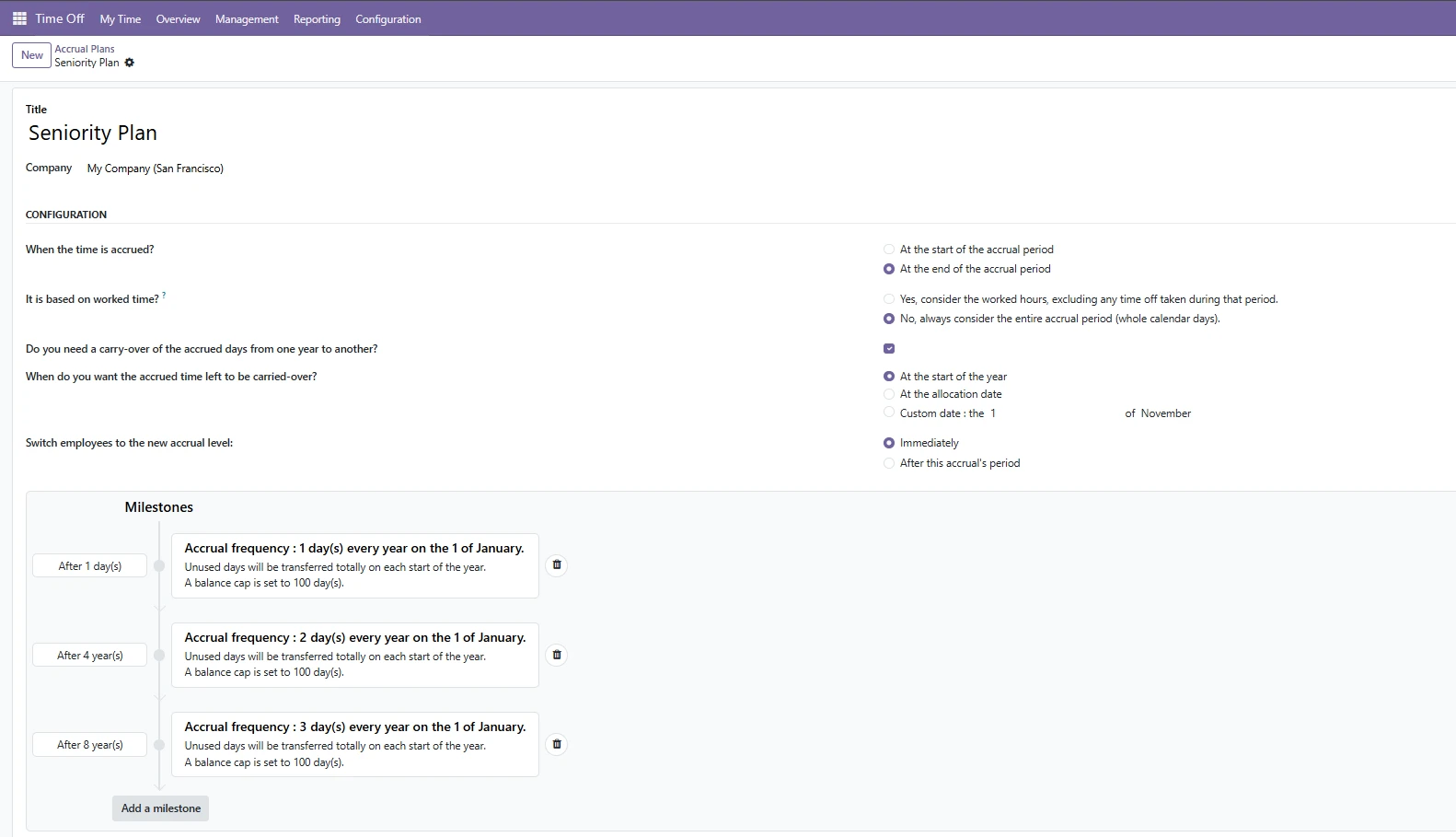1456x837 pixels.
Task: Toggle the carry-over accrued days checkbox
Action: [889, 349]
